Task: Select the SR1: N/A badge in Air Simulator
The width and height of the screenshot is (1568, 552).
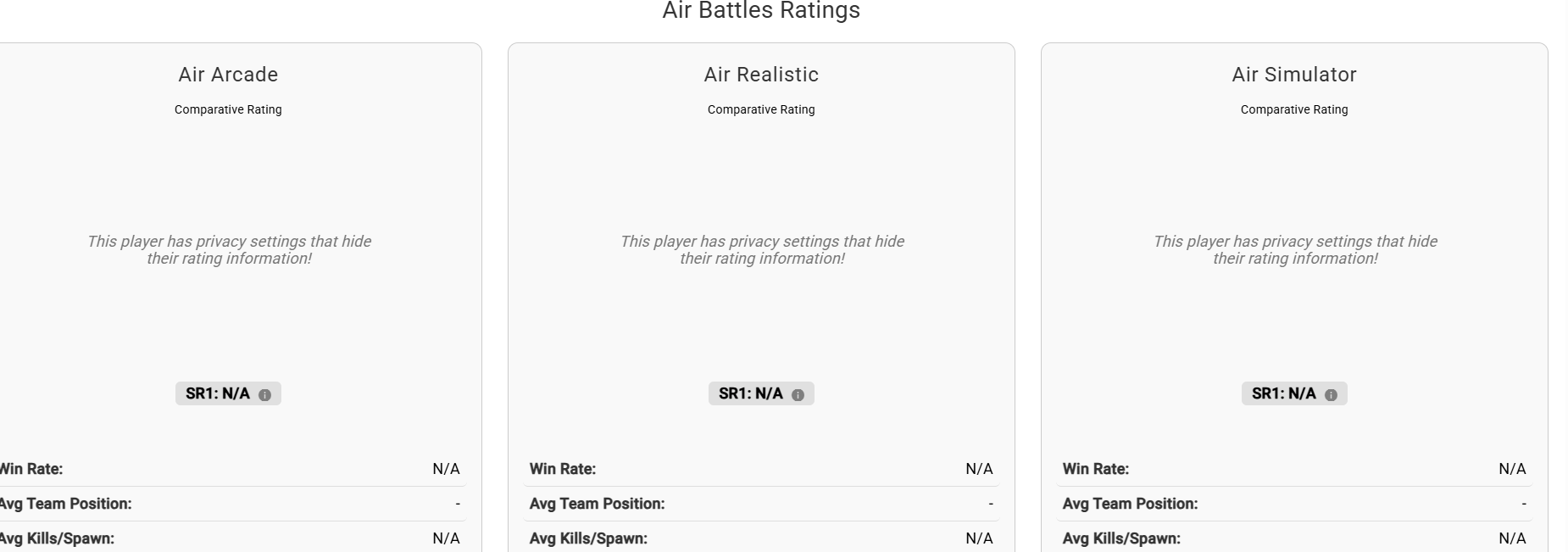Action: point(1284,393)
